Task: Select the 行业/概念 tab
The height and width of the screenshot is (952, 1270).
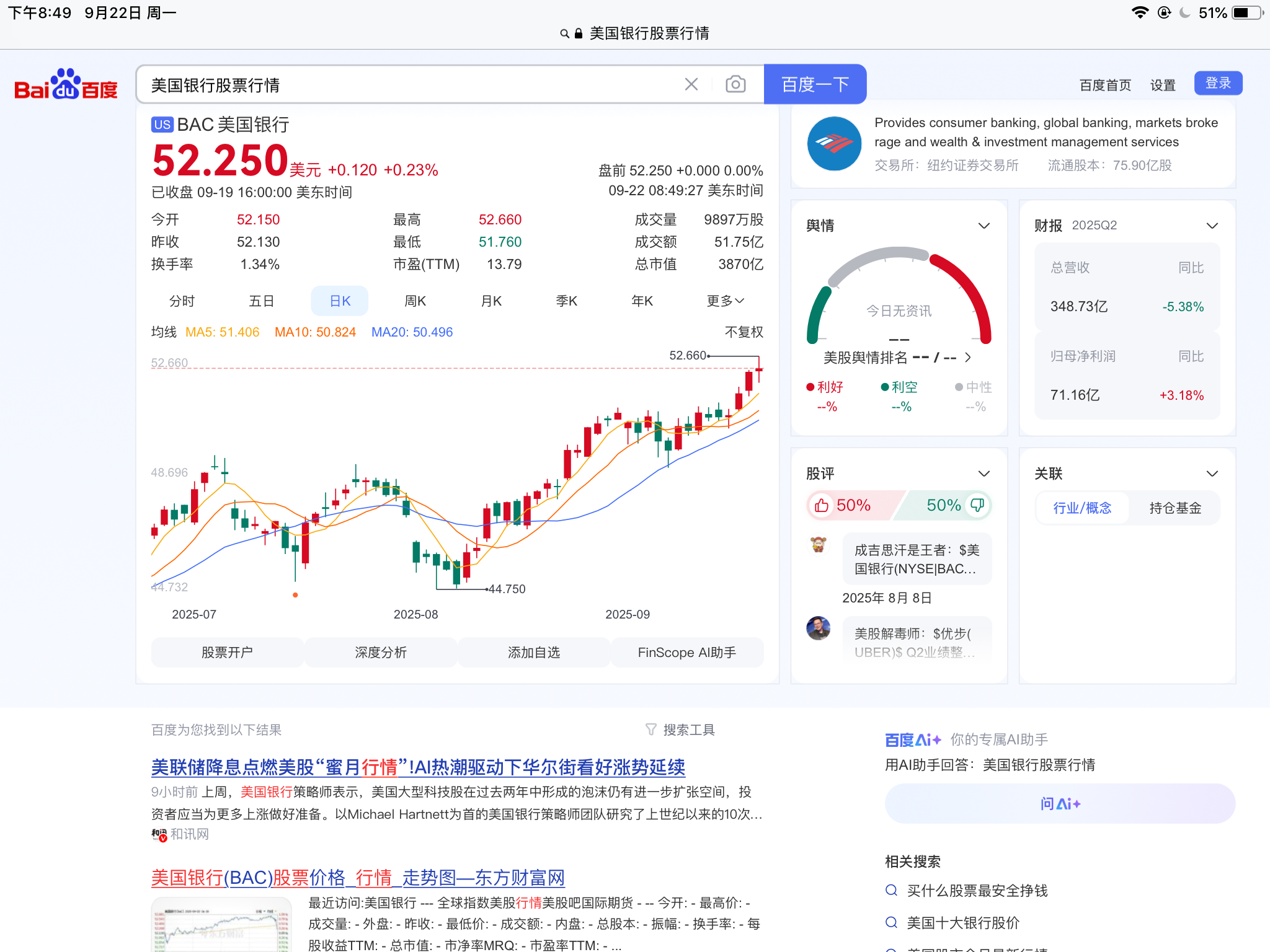Action: pyautogui.click(x=1082, y=508)
